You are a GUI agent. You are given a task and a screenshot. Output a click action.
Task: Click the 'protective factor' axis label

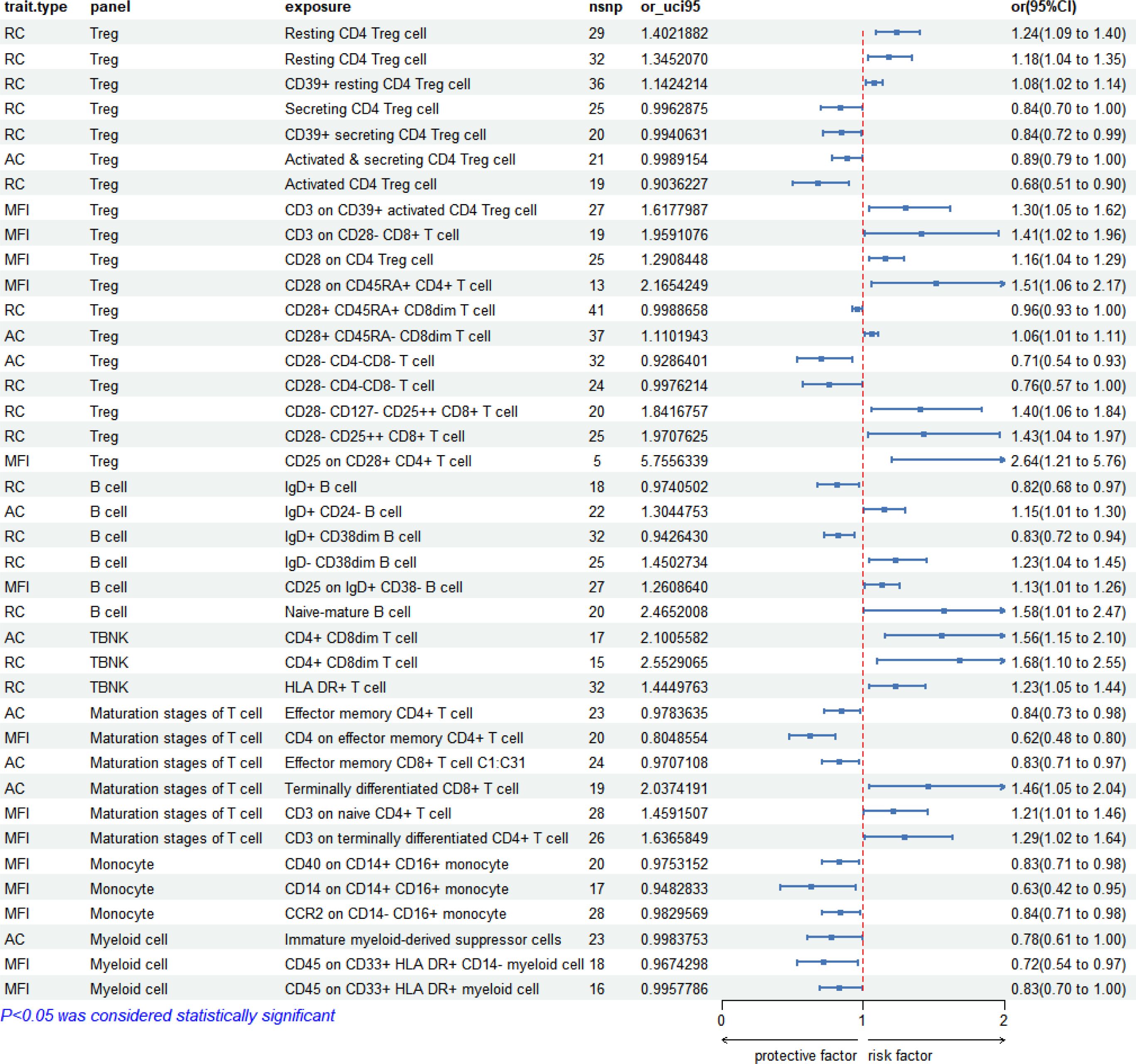(806, 1055)
